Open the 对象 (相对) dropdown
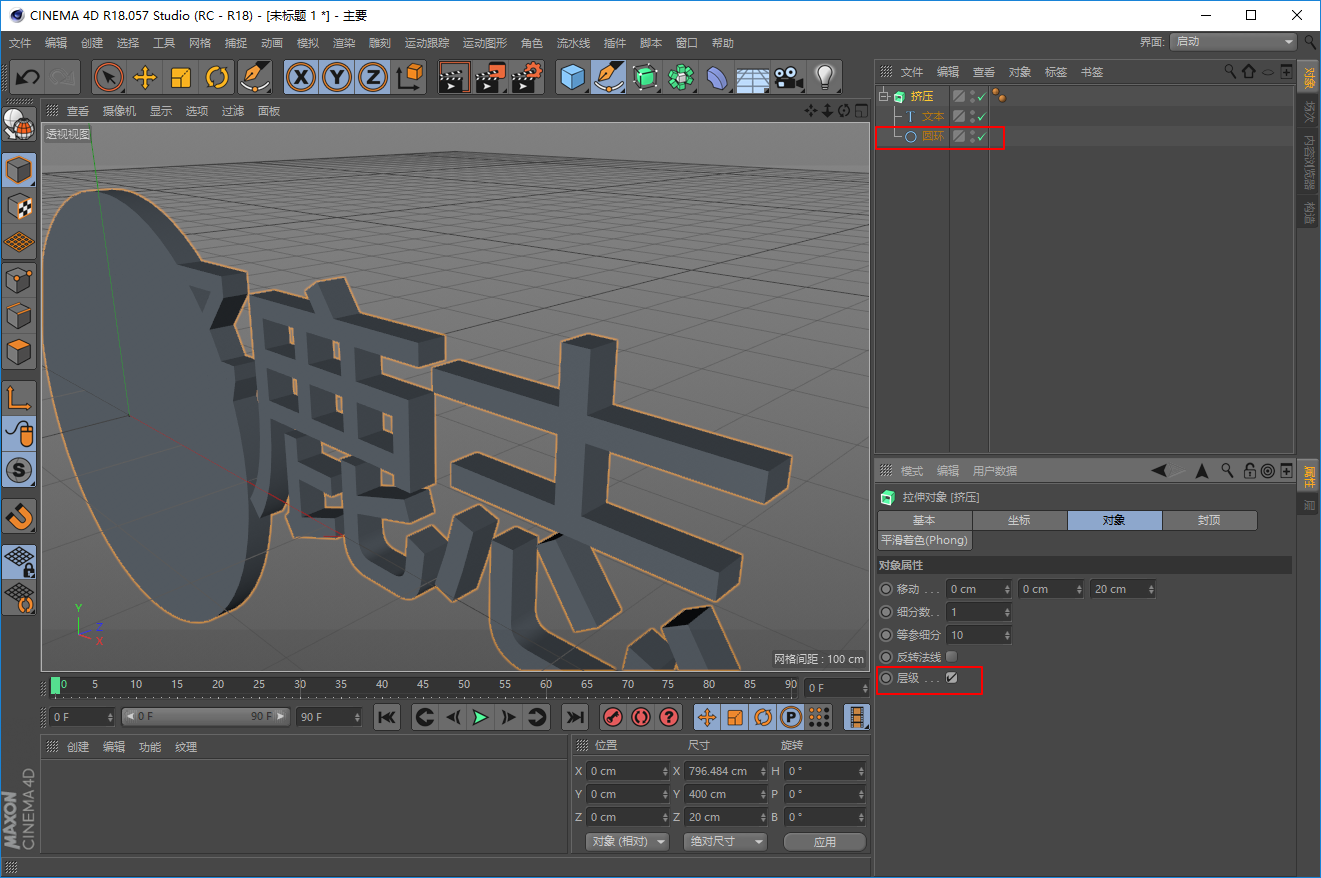 pos(628,841)
